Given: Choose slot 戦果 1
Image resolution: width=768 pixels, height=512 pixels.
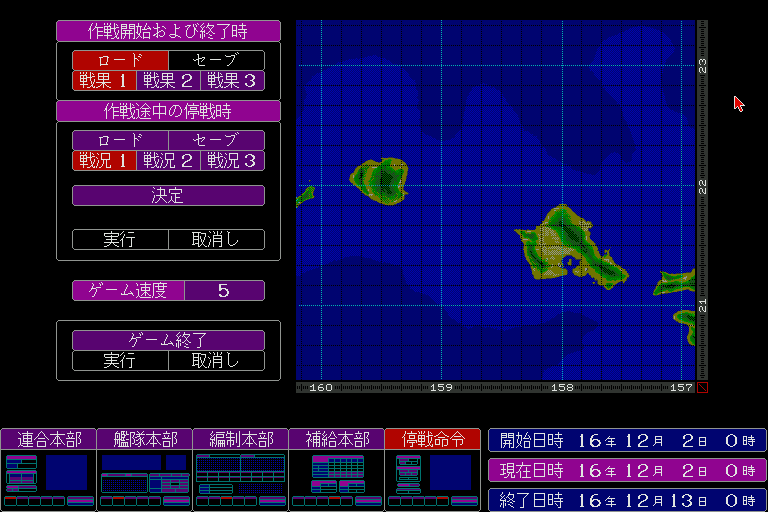Looking at the screenshot, I should pyautogui.click(x=104, y=81).
